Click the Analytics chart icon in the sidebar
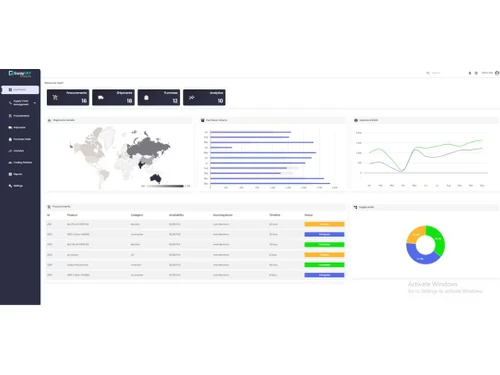 10,151
